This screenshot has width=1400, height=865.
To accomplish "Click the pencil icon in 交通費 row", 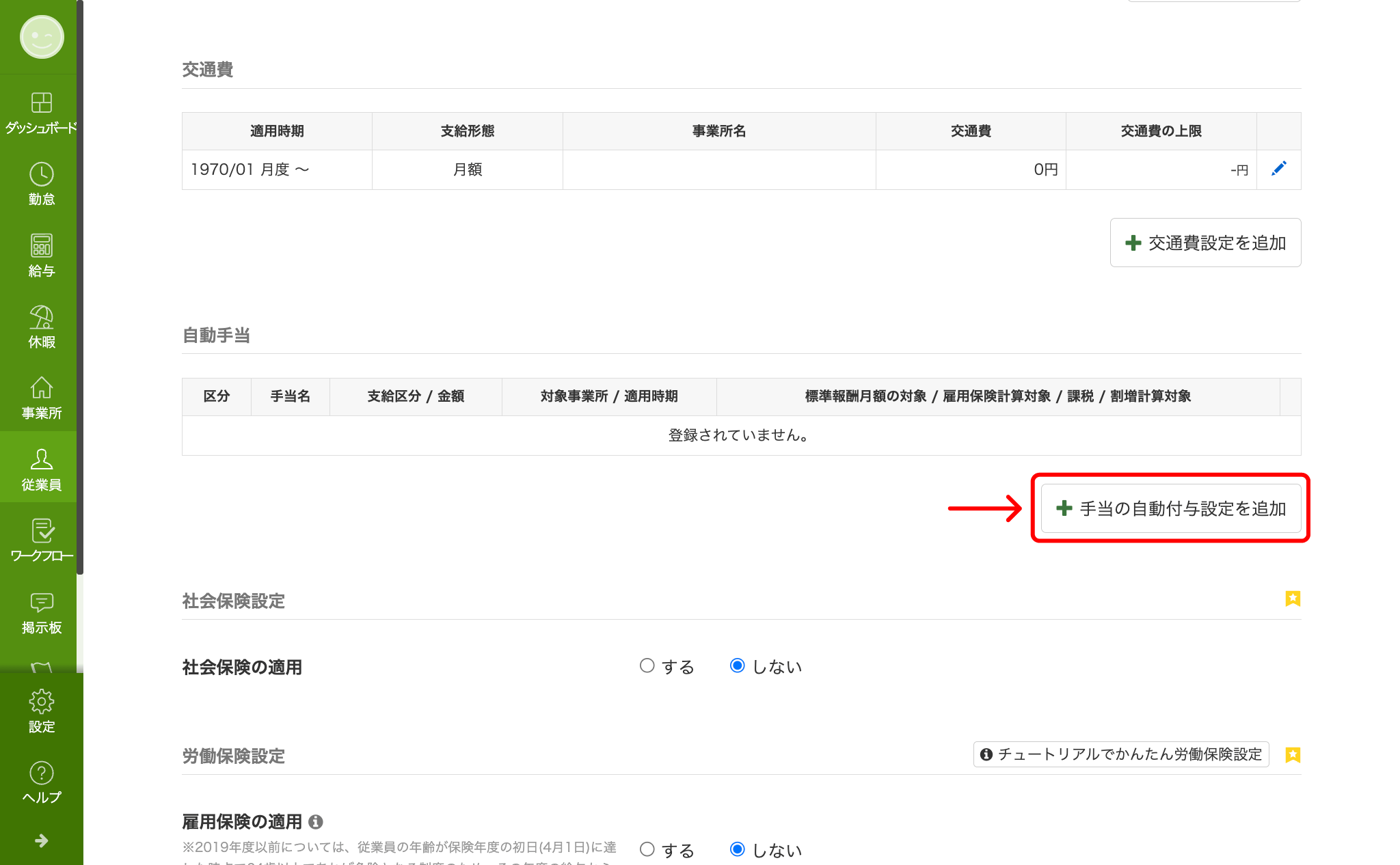I will pyautogui.click(x=1278, y=169).
